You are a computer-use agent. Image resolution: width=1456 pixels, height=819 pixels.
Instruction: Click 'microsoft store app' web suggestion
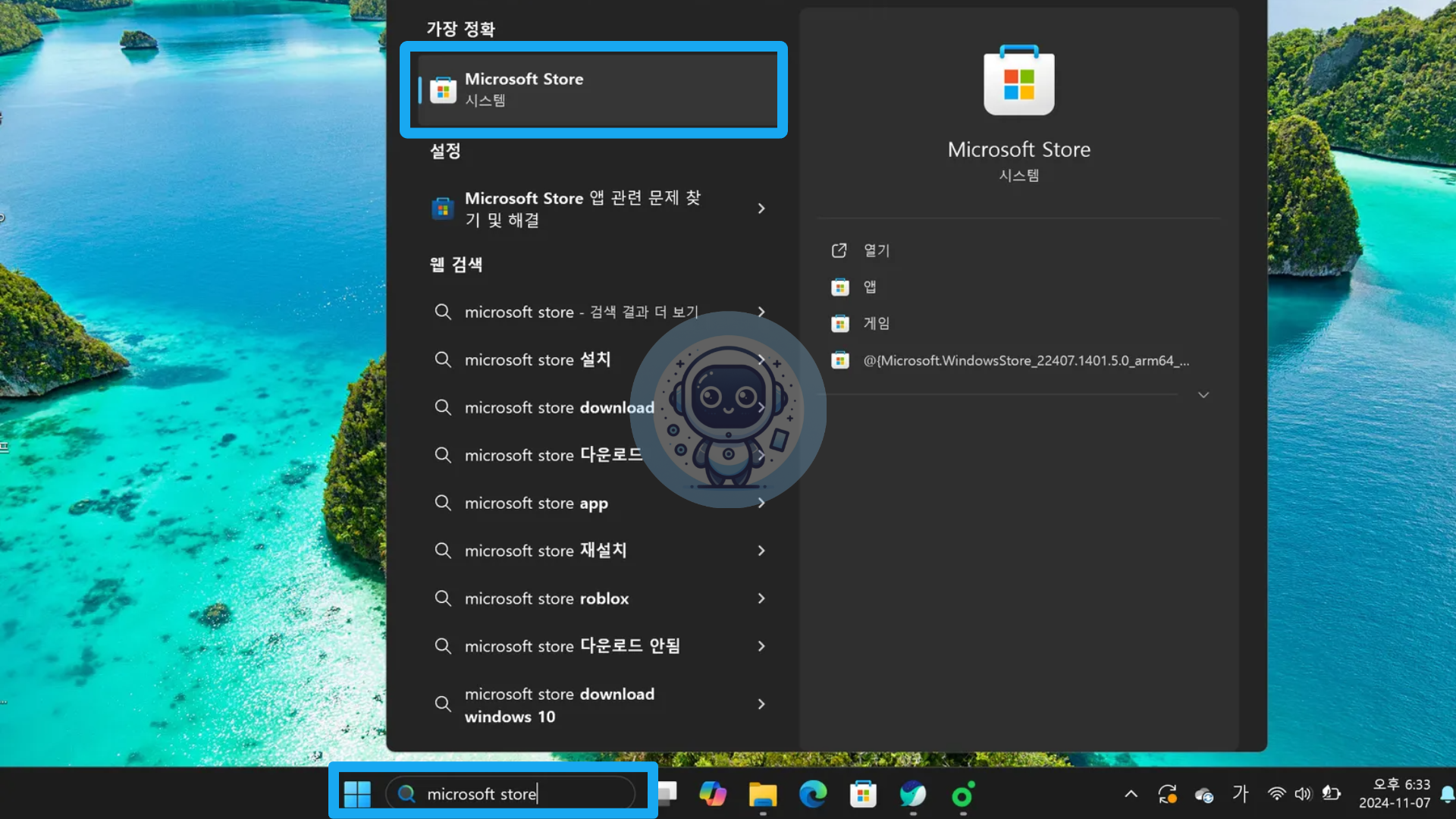(536, 503)
